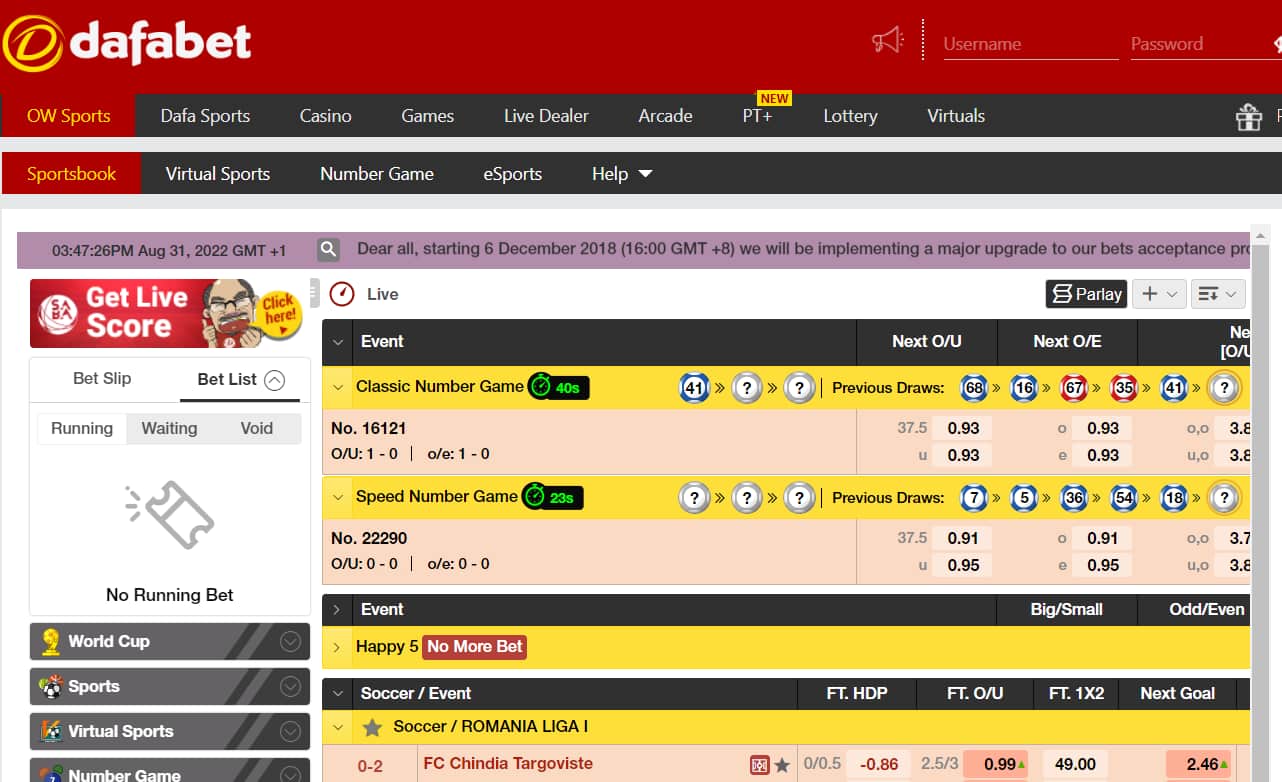The width and height of the screenshot is (1282, 782).
Task: Click red previous draw ball 67
Action: (1074, 387)
